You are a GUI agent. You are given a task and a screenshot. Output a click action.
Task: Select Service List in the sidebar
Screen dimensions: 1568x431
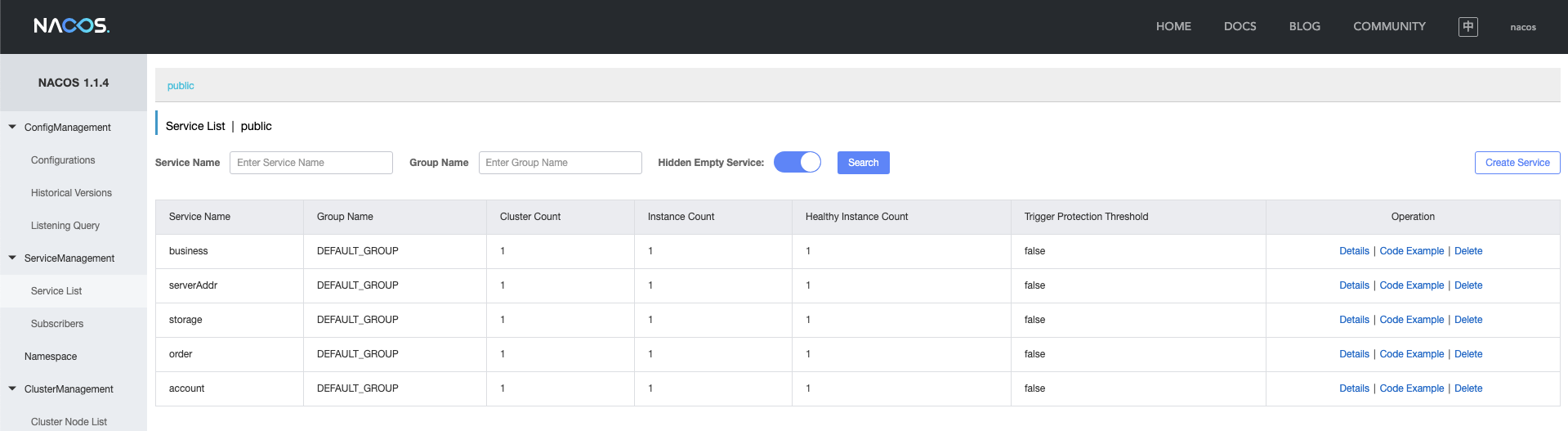click(56, 291)
